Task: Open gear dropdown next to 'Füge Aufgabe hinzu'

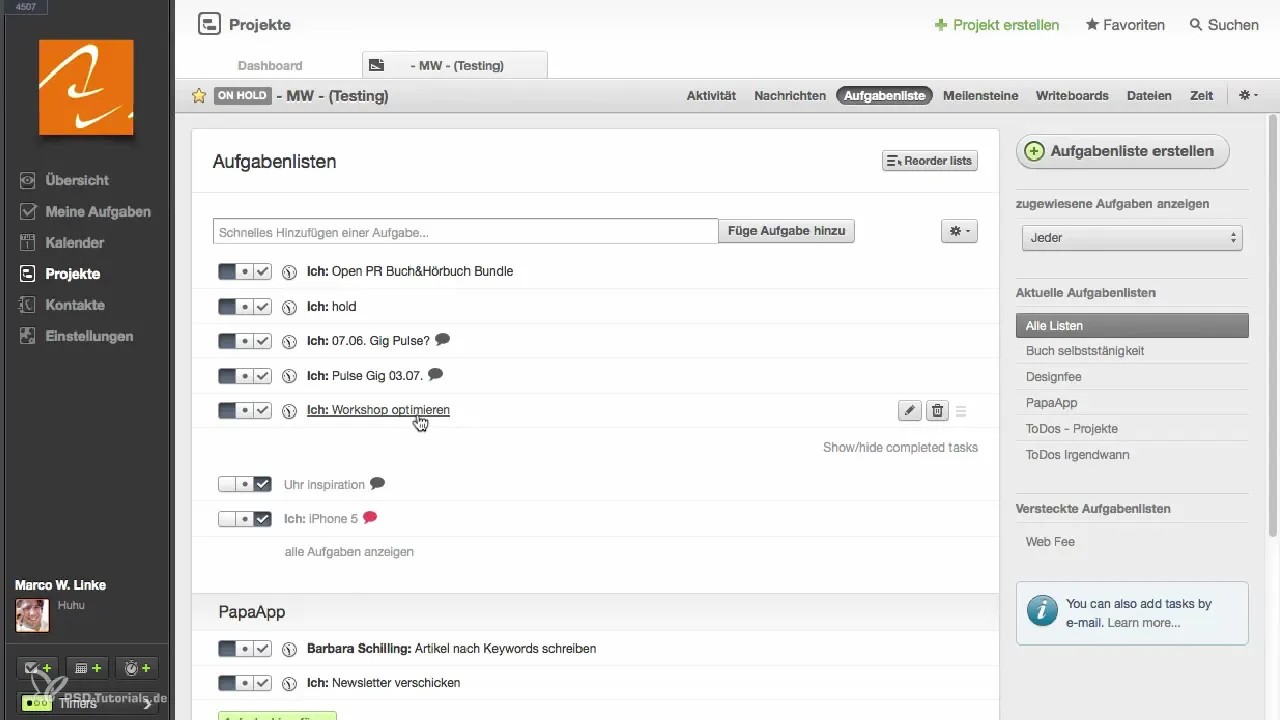Action: (x=959, y=231)
